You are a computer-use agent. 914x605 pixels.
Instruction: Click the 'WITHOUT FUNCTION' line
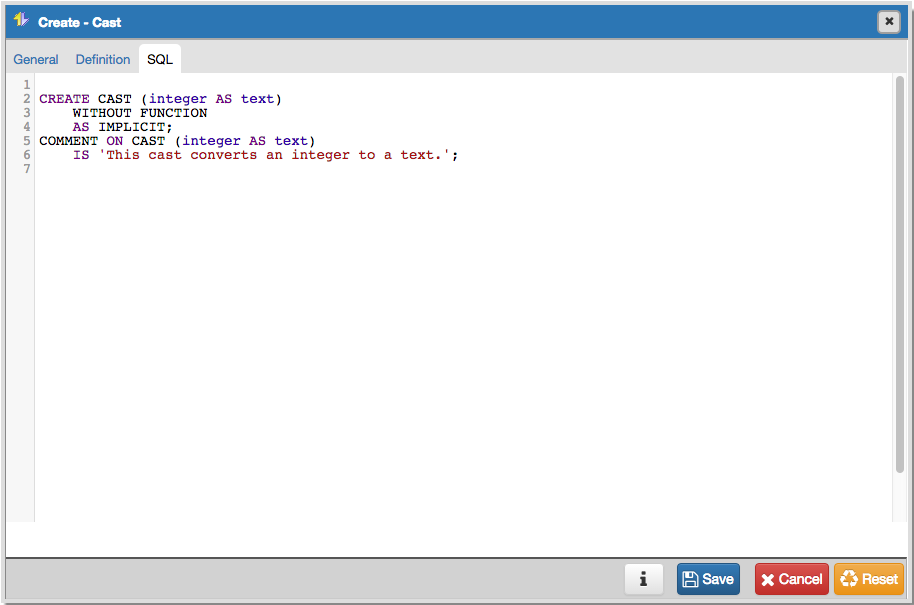140,113
